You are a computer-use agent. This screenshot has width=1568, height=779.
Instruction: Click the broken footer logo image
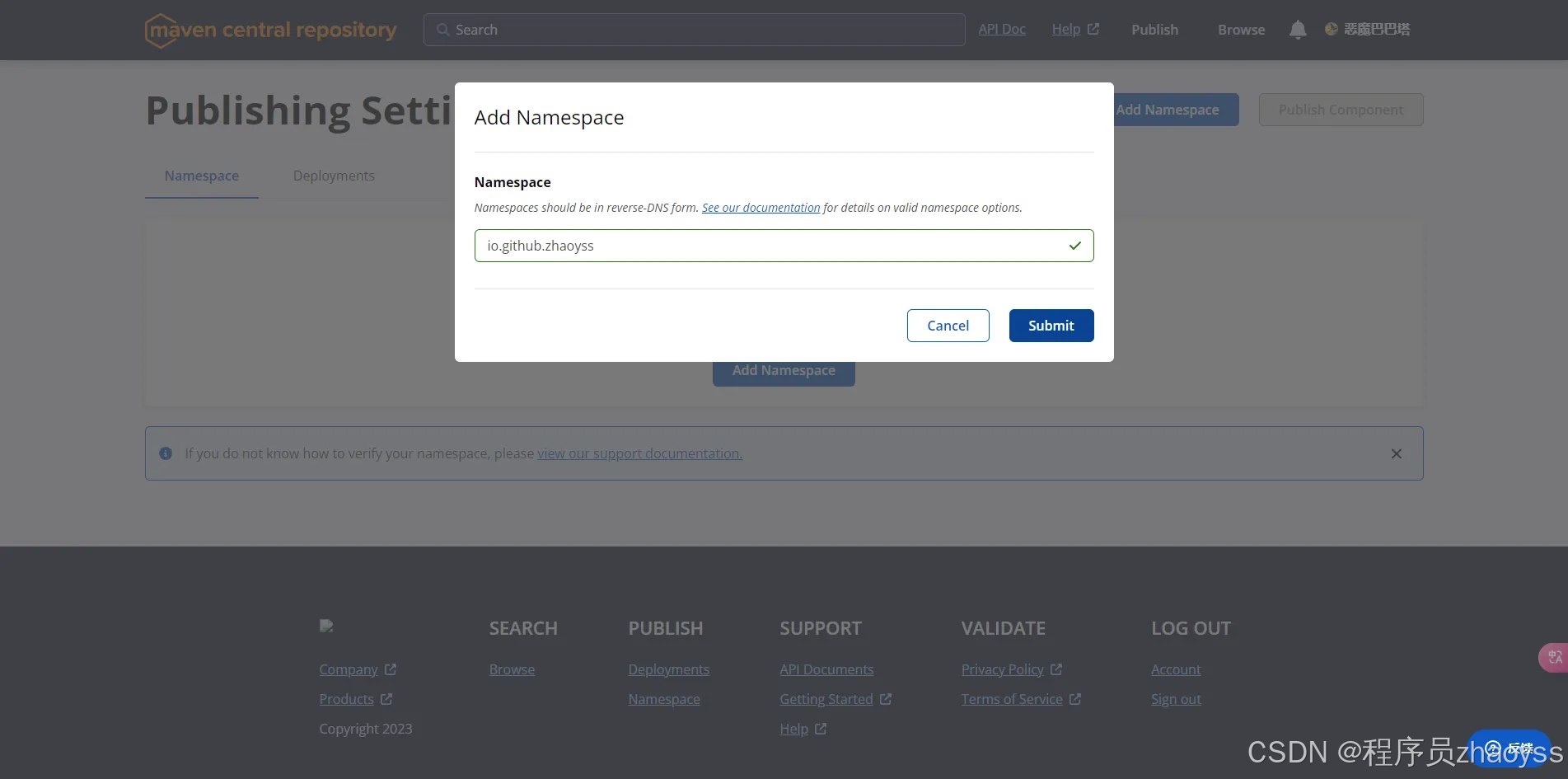click(x=326, y=626)
